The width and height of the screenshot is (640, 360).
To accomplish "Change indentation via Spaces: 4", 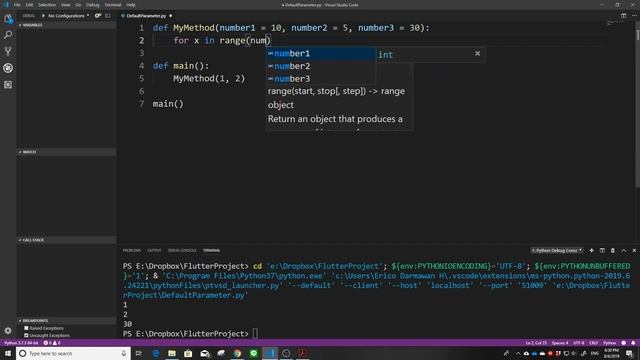I will [560, 343].
